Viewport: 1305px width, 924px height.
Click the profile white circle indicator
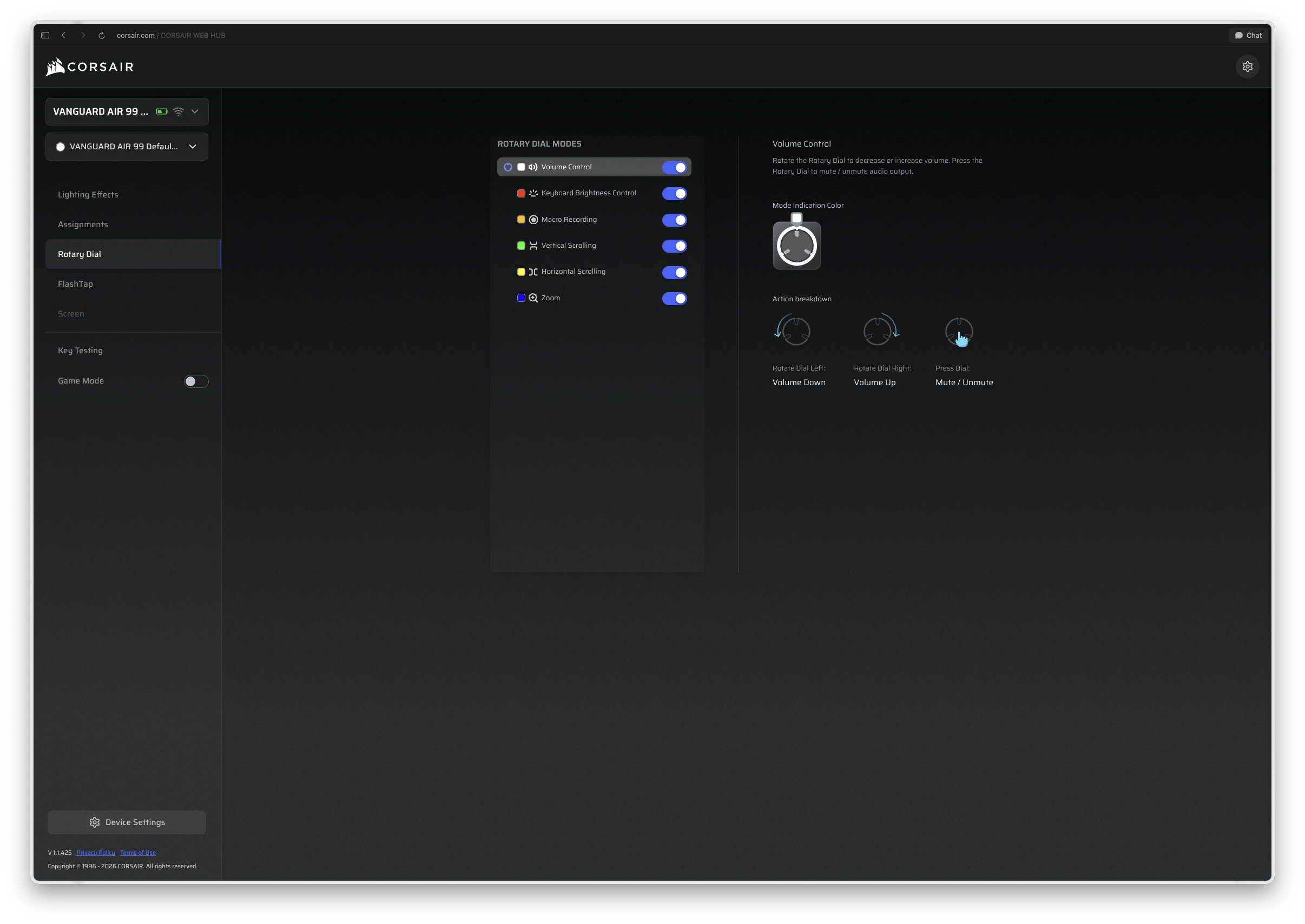coord(60,147)
